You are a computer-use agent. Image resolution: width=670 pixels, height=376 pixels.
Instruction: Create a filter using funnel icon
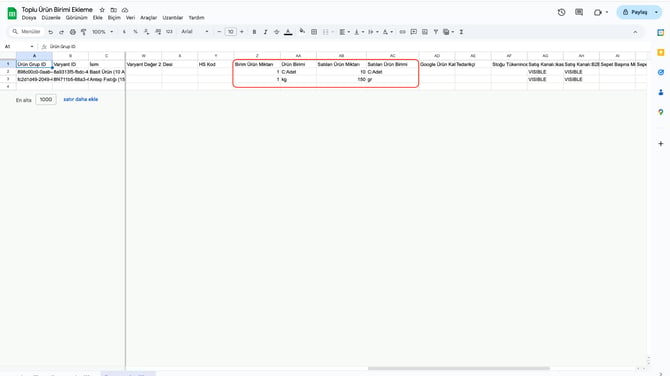pos(435,32)
